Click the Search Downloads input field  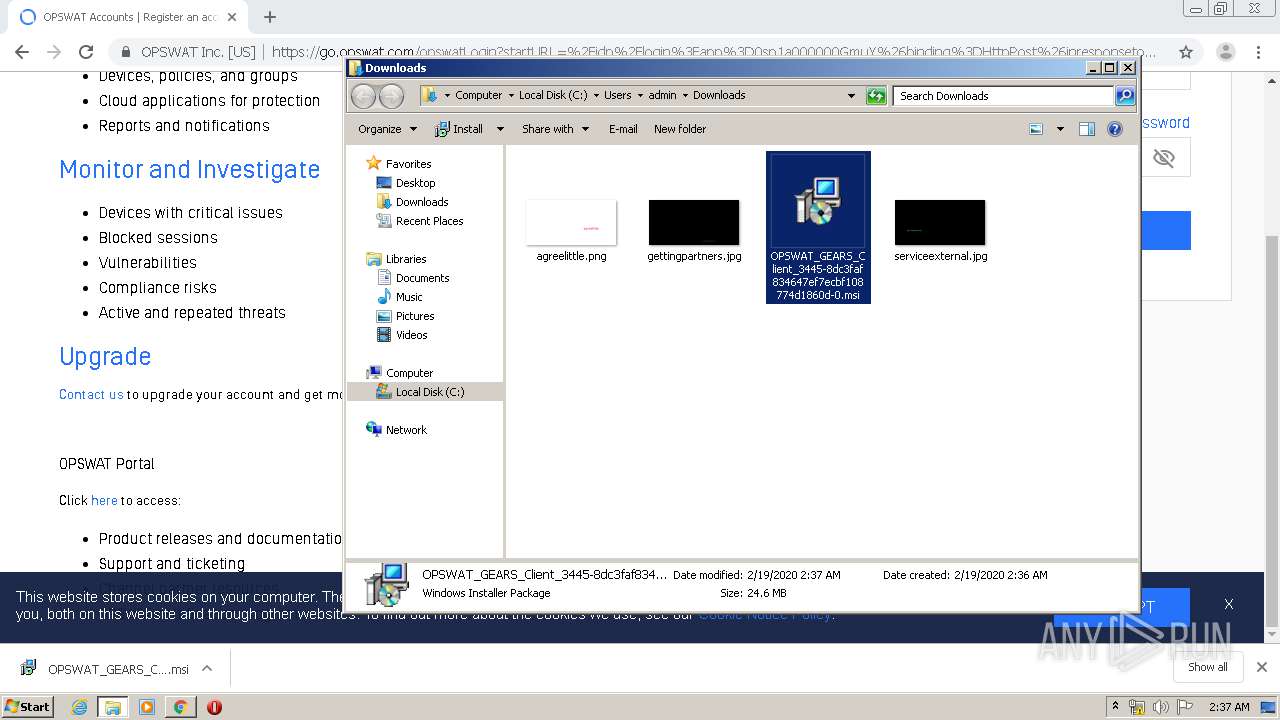coord(1003,96)
